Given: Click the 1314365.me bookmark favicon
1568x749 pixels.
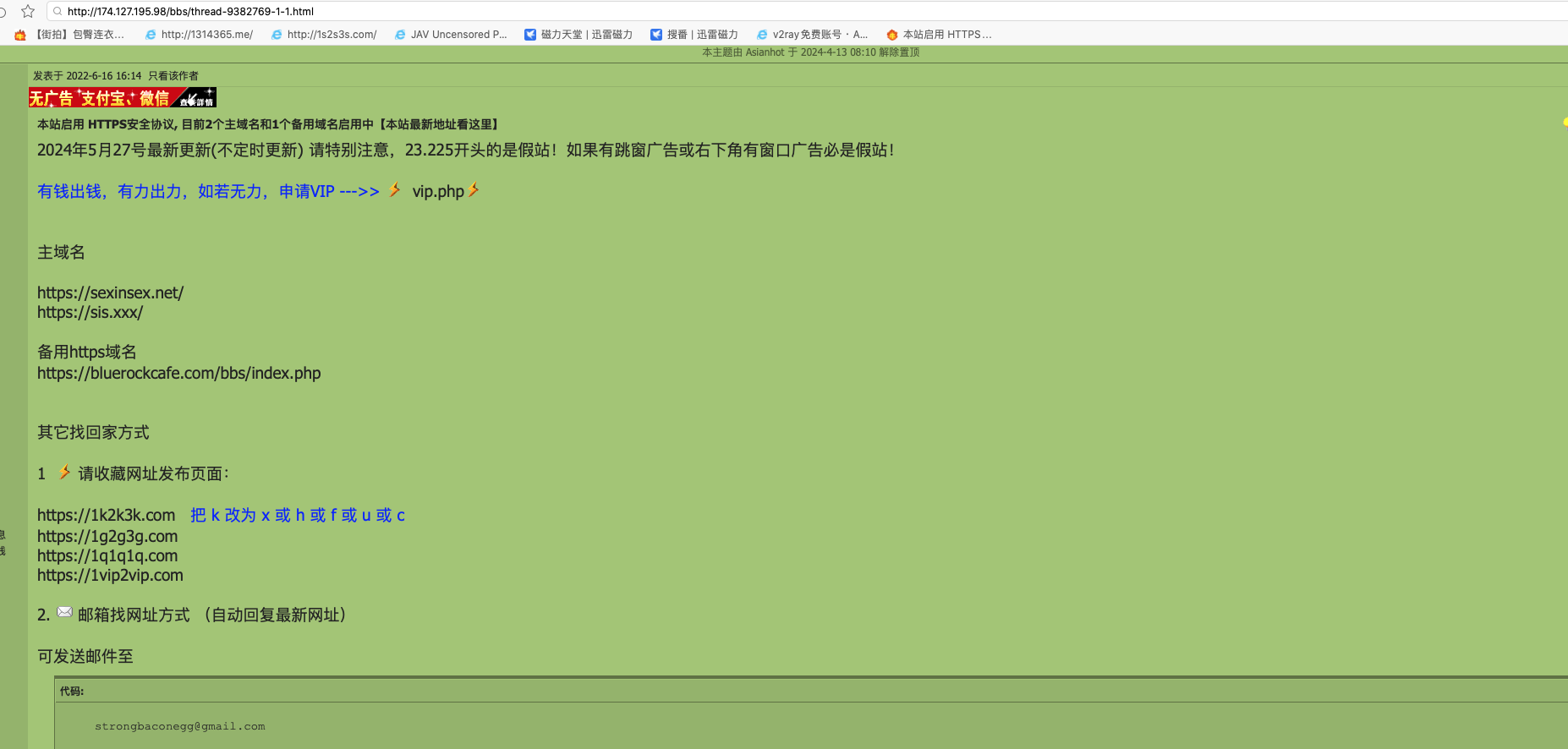Looking at the screenshot, I should pos(151,35).
